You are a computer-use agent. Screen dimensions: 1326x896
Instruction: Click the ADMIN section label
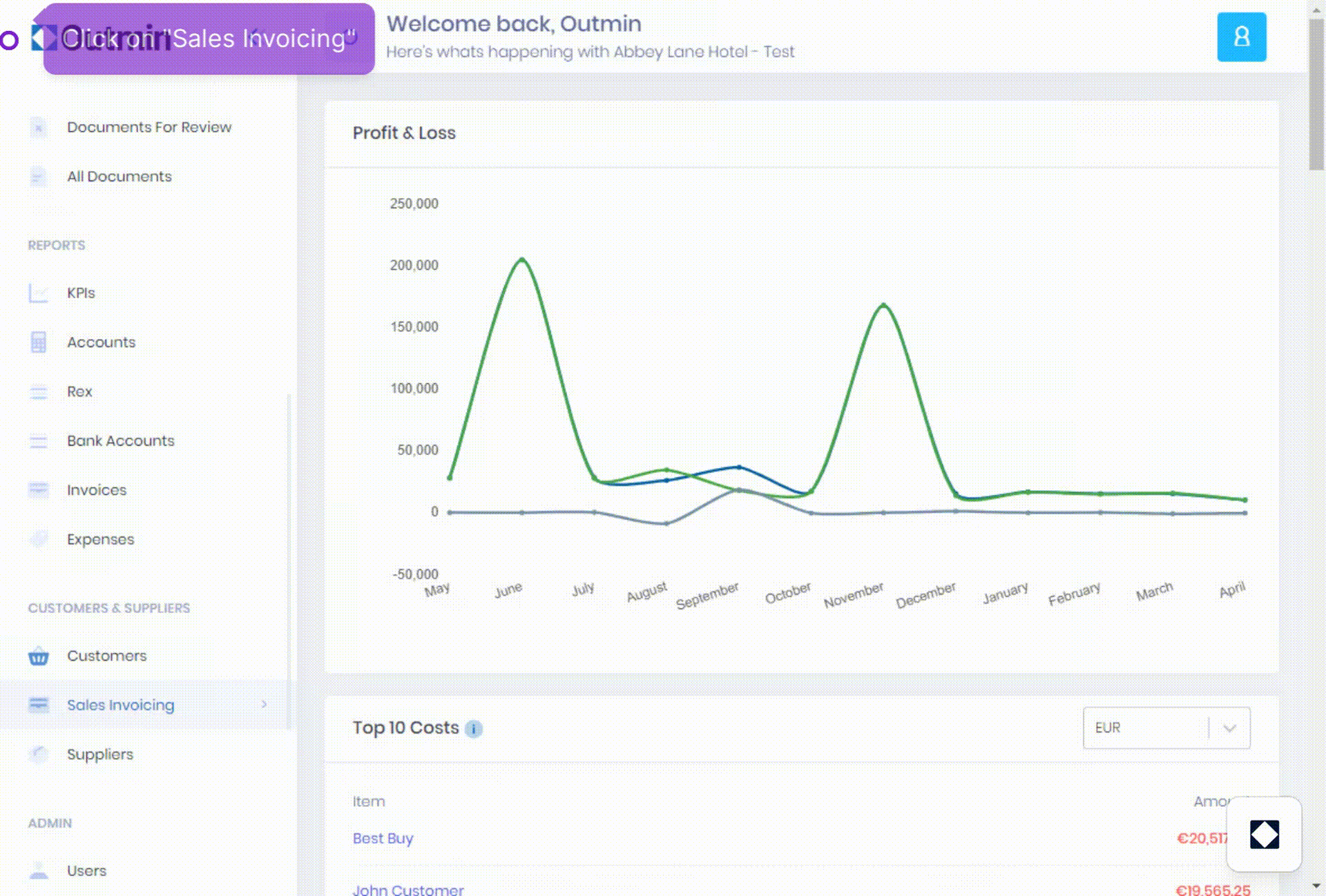[50, 824]
